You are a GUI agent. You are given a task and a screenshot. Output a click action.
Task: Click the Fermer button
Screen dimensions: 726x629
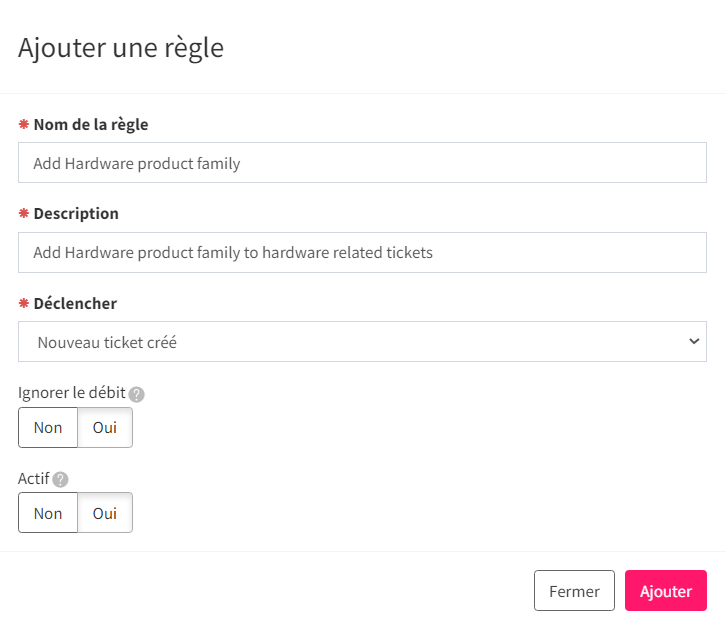574,591
